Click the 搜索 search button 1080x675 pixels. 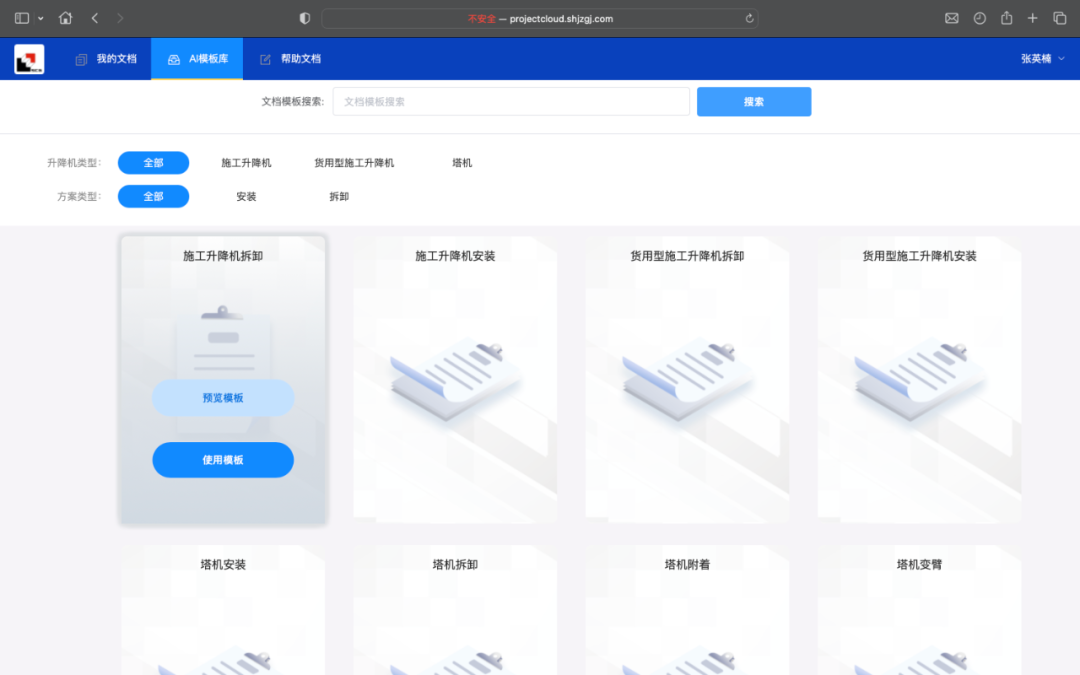[754, 101]
